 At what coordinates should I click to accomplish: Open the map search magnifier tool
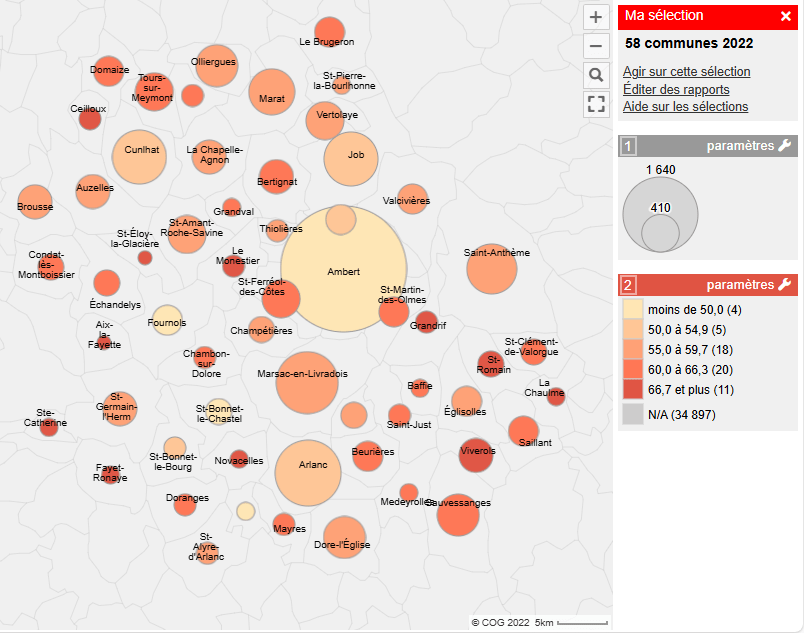coord(596,75)
